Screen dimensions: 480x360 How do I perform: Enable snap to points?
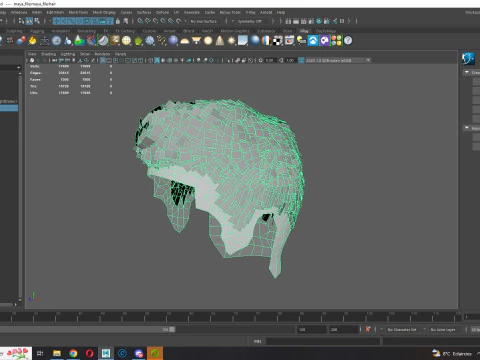(x=155, y=21)
